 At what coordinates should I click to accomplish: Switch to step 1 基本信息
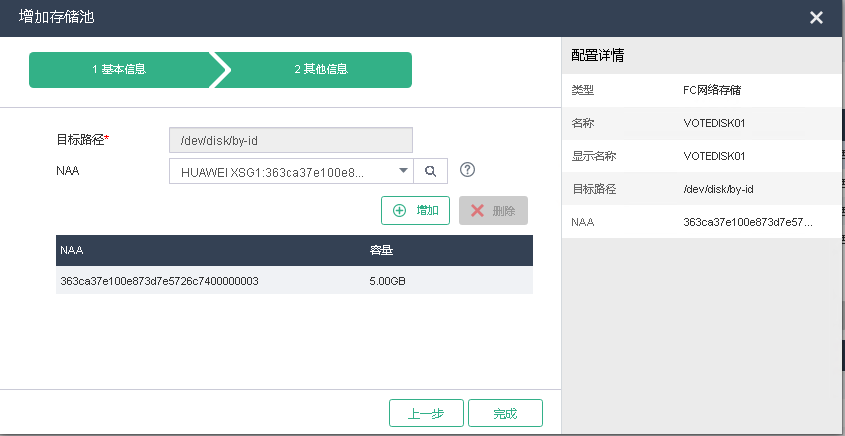(x=119, y=70)
